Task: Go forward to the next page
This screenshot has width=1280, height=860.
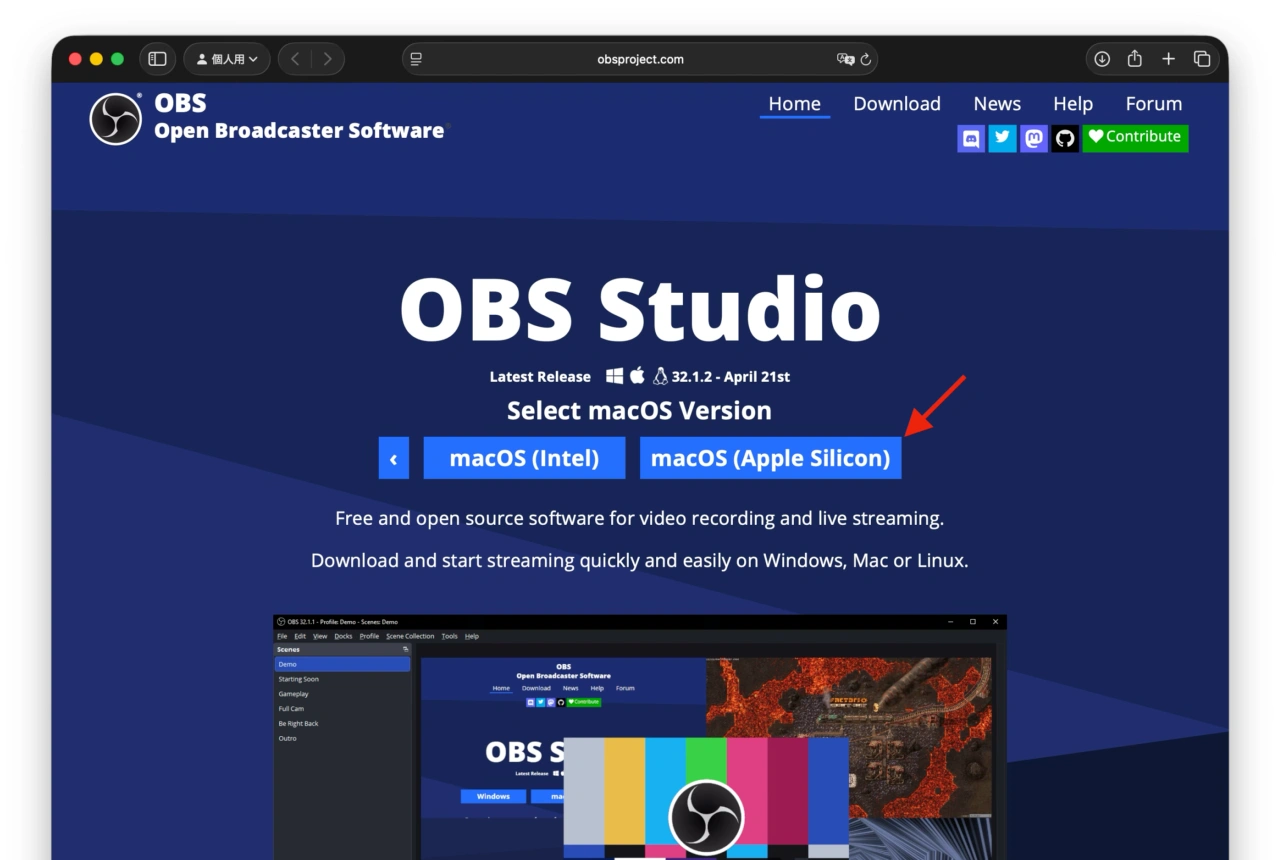Action: [x=327, y=59]
